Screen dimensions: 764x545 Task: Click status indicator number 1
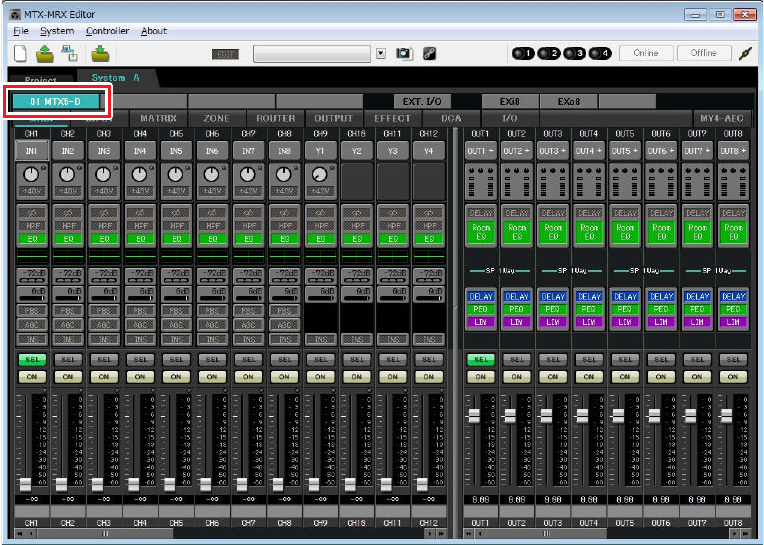[523, 53]
